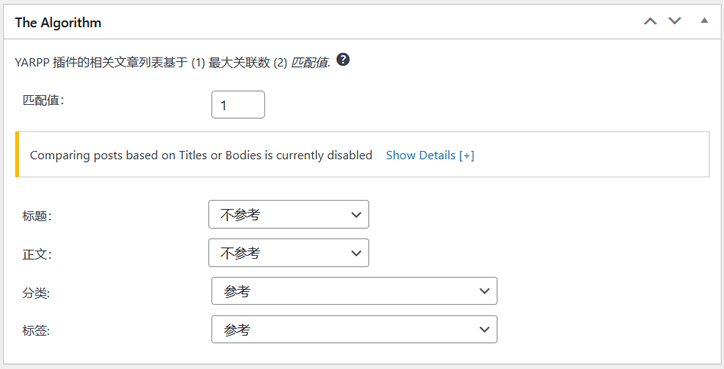The width and height of the screenshot is (724, 369).
Task: Click the Titles or Bodies disabled notice text
Action: (201, 155)
